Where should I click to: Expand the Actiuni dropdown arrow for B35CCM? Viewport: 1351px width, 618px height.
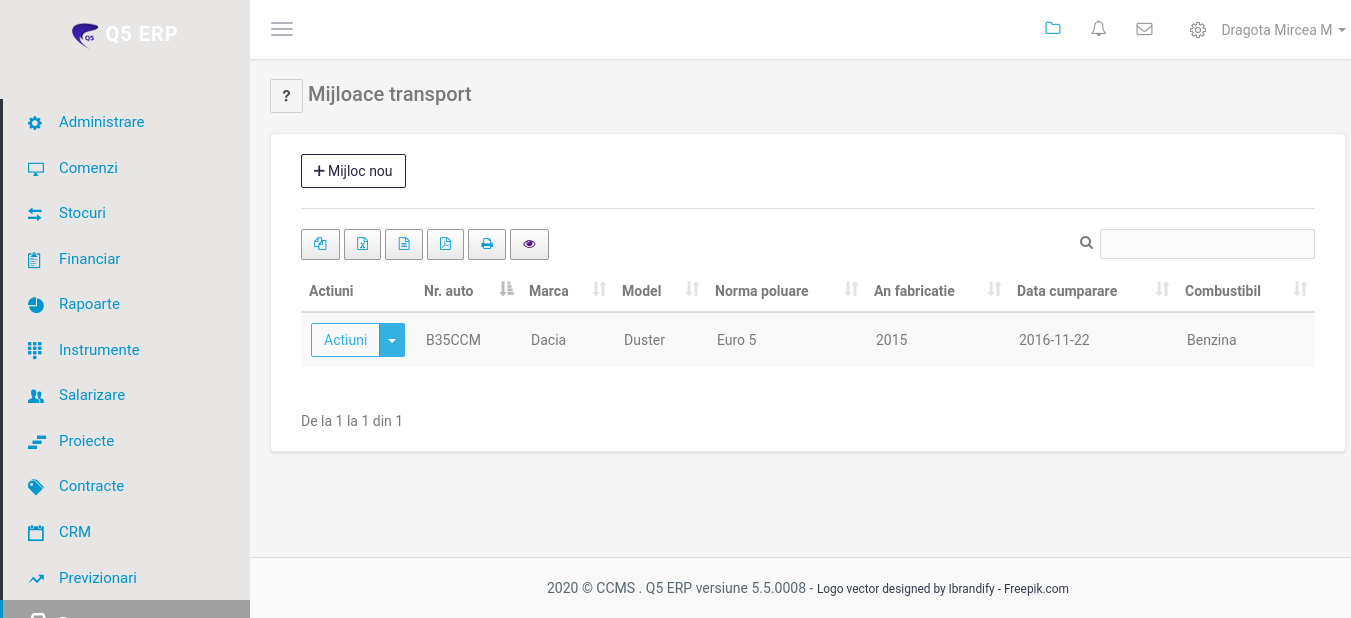tap(392, 340)
